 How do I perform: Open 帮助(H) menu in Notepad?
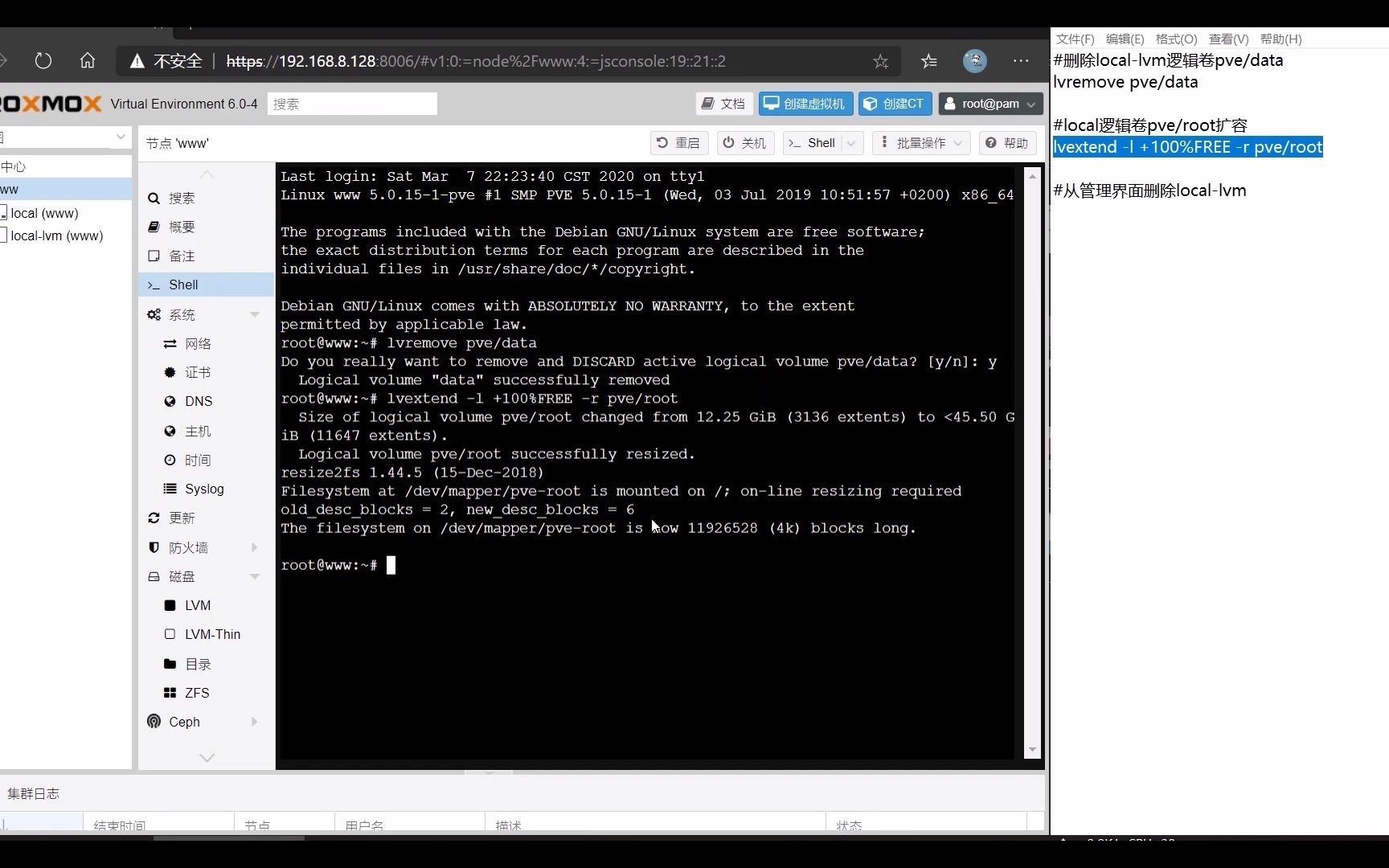click(x=1280, y=39)
